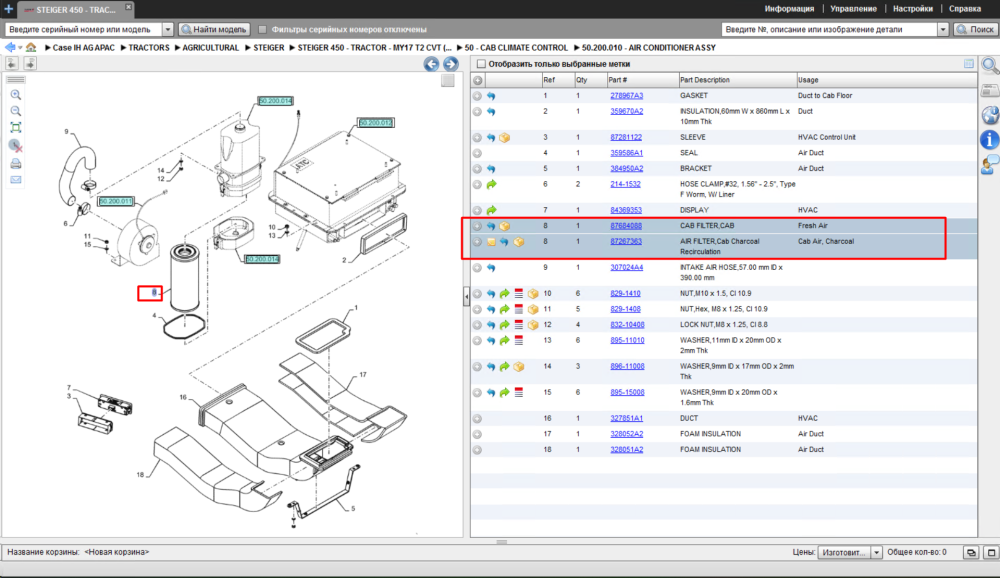This screenshot has width=1000, height=578.
Task: Click the serial number input field
Action: tap(84, 29)
